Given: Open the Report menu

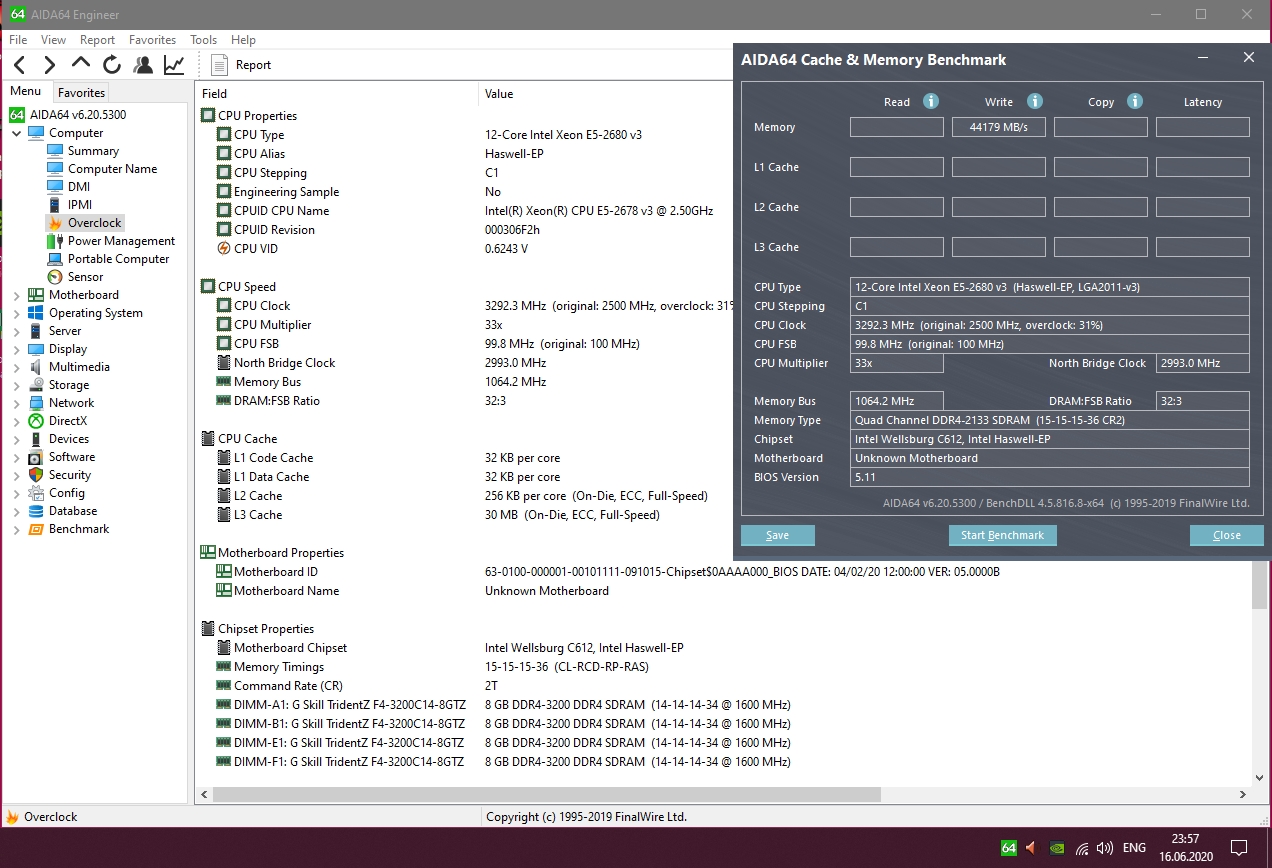Looking at the screenshot, I should [x=97, y=40].
